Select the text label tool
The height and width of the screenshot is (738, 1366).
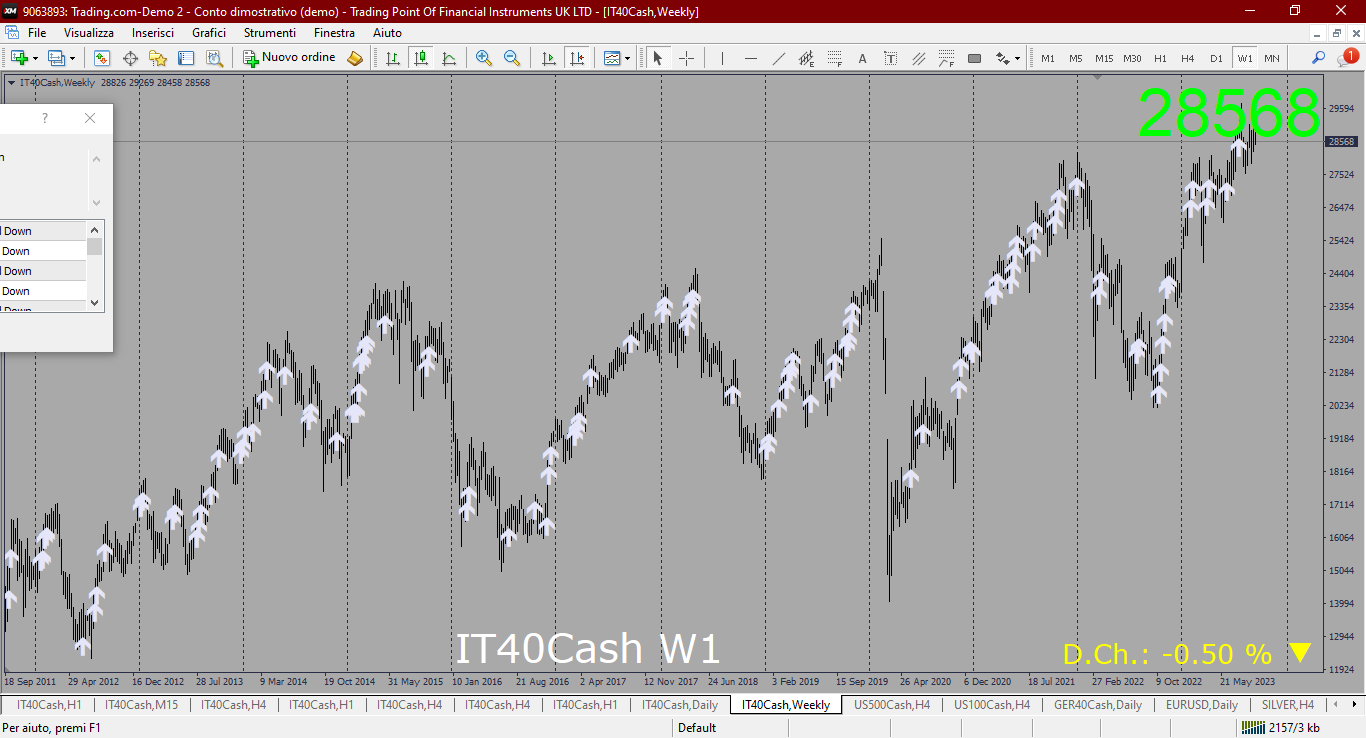pyautogui.click(x=890, y=58)
